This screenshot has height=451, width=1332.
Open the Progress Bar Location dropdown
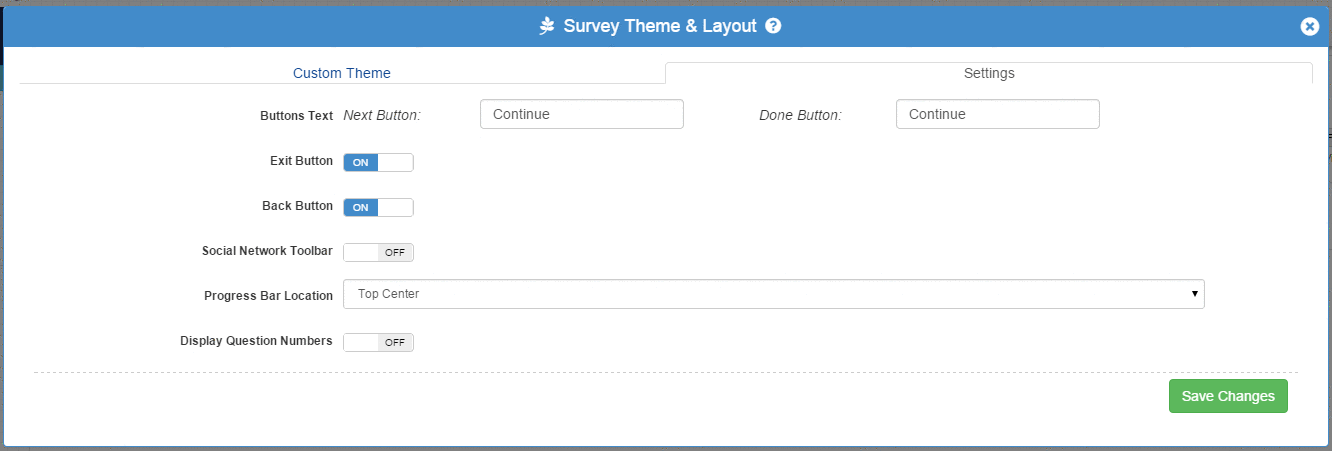(x=774, y=294)
